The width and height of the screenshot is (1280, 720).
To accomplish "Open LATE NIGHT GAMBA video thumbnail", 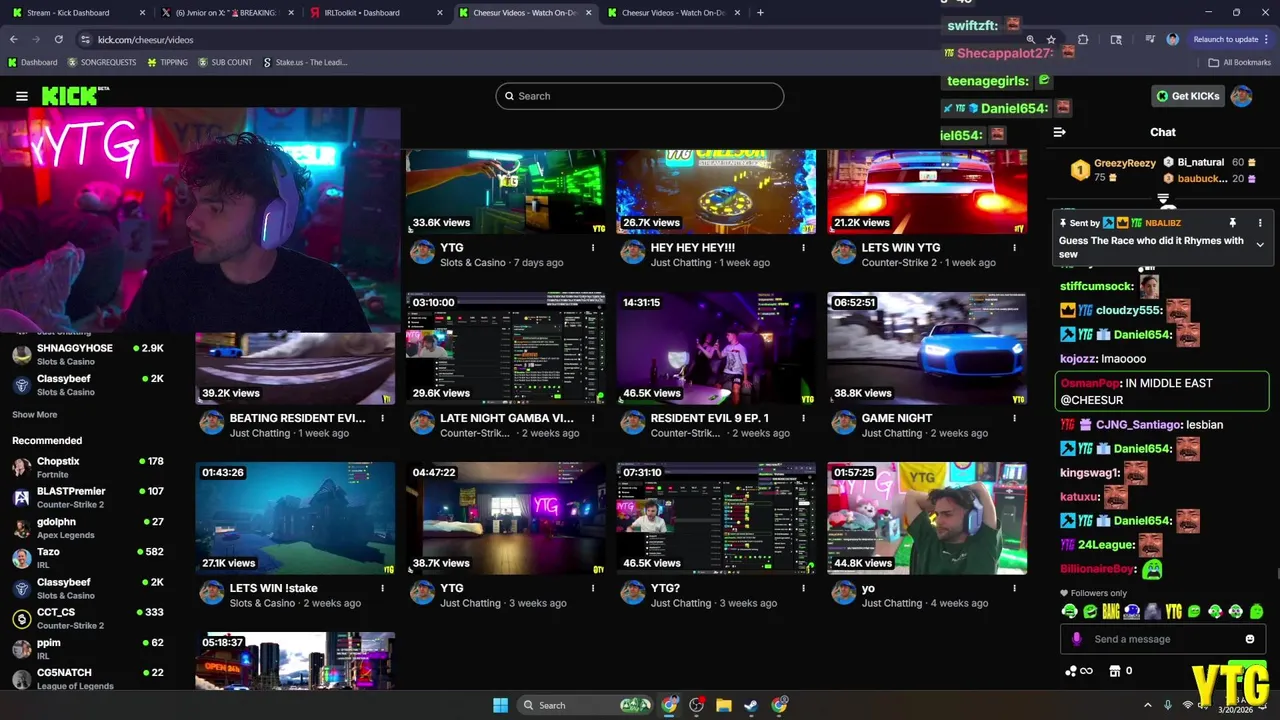I will coord(505,348).
